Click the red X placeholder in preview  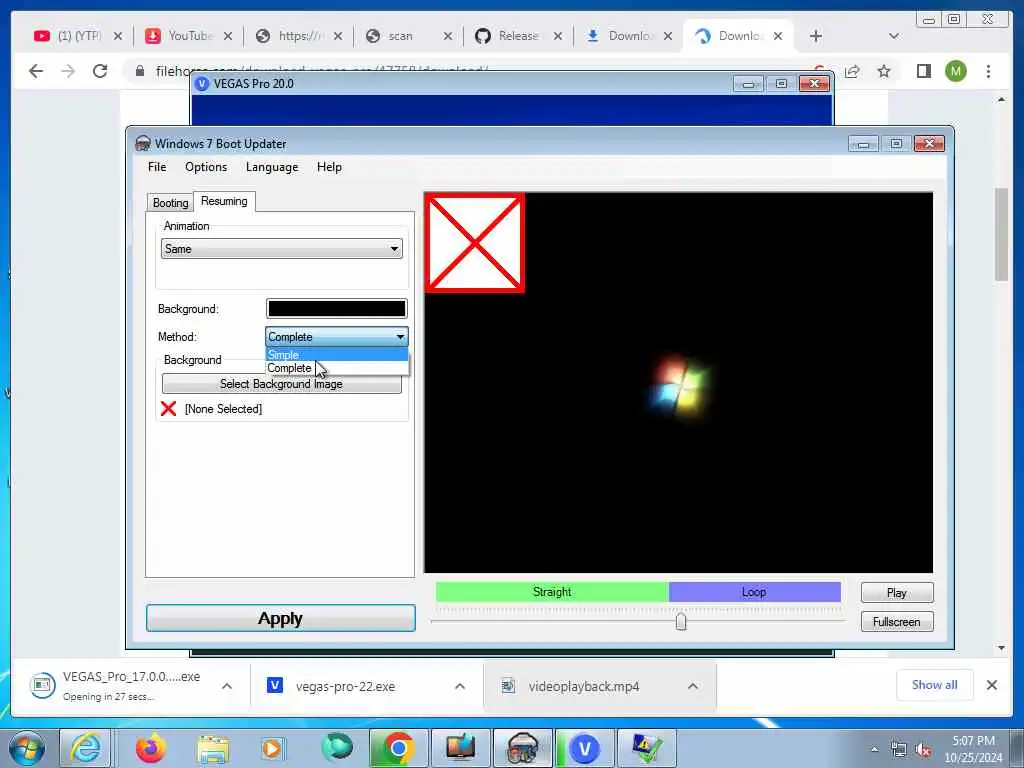475,242
